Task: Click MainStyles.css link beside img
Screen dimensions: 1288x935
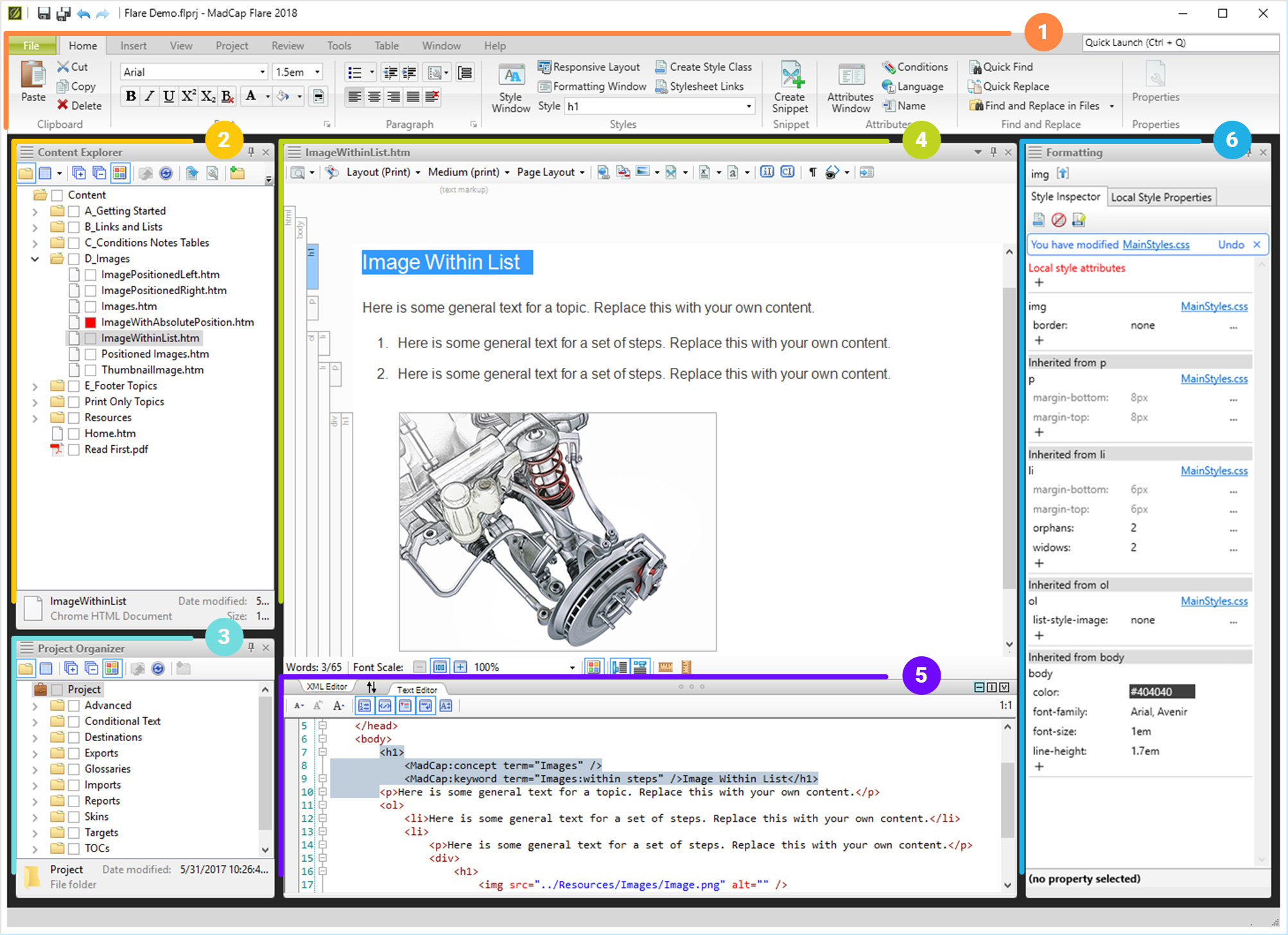Action: (1214, 307)
